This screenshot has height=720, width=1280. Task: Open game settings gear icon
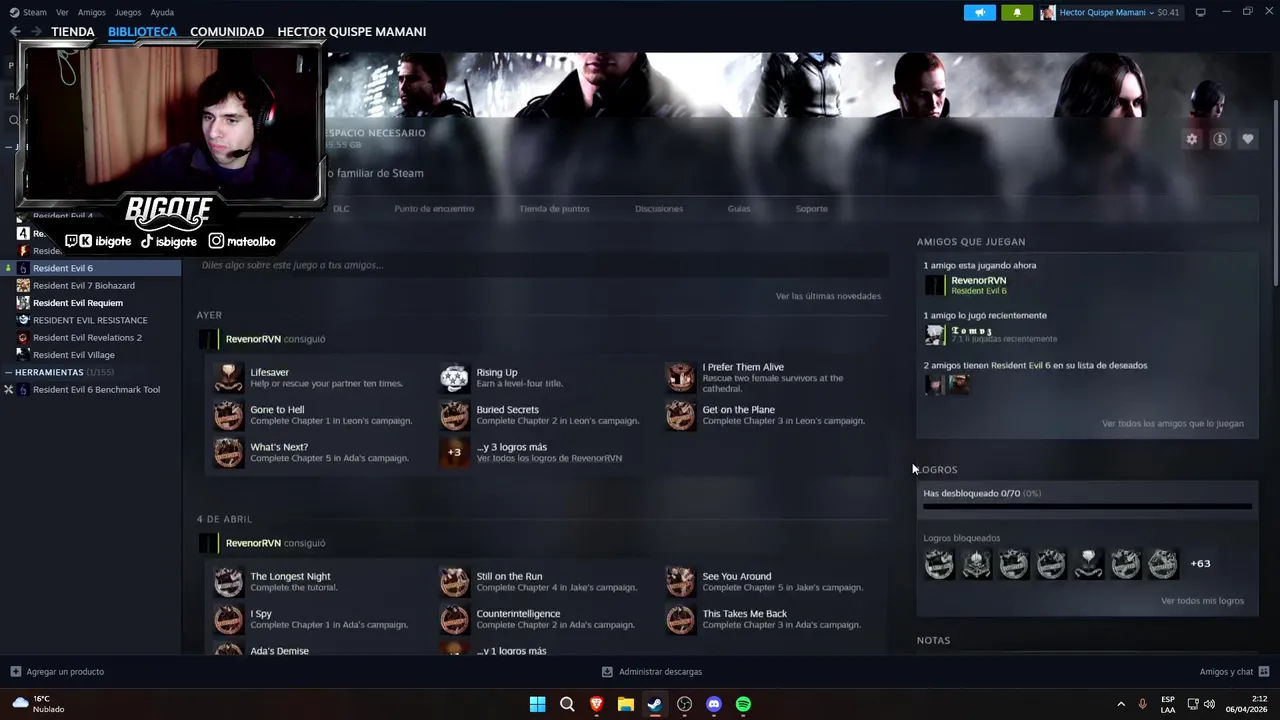tap(1191, 140)
